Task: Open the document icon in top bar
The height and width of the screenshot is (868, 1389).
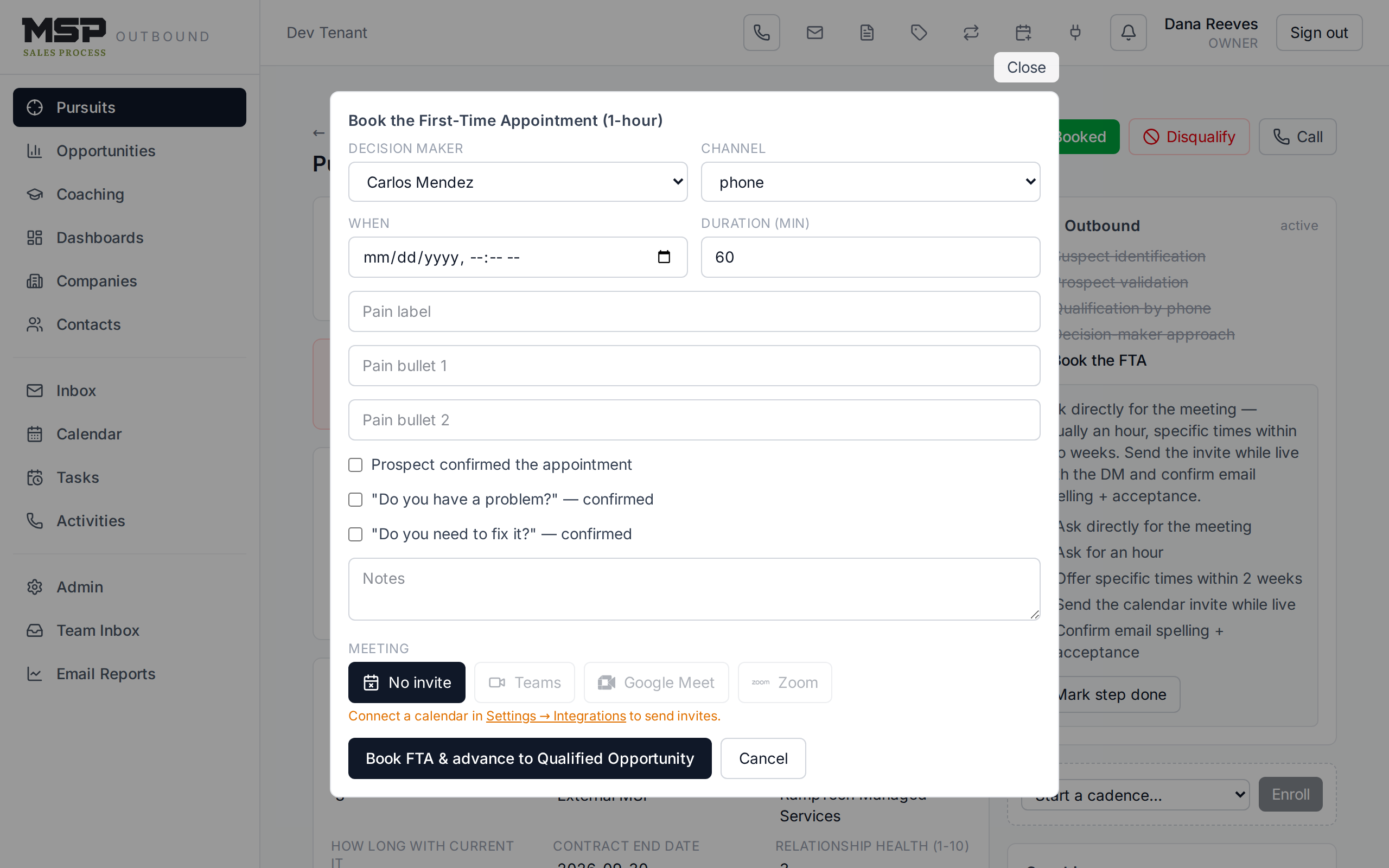Action: 866,33
